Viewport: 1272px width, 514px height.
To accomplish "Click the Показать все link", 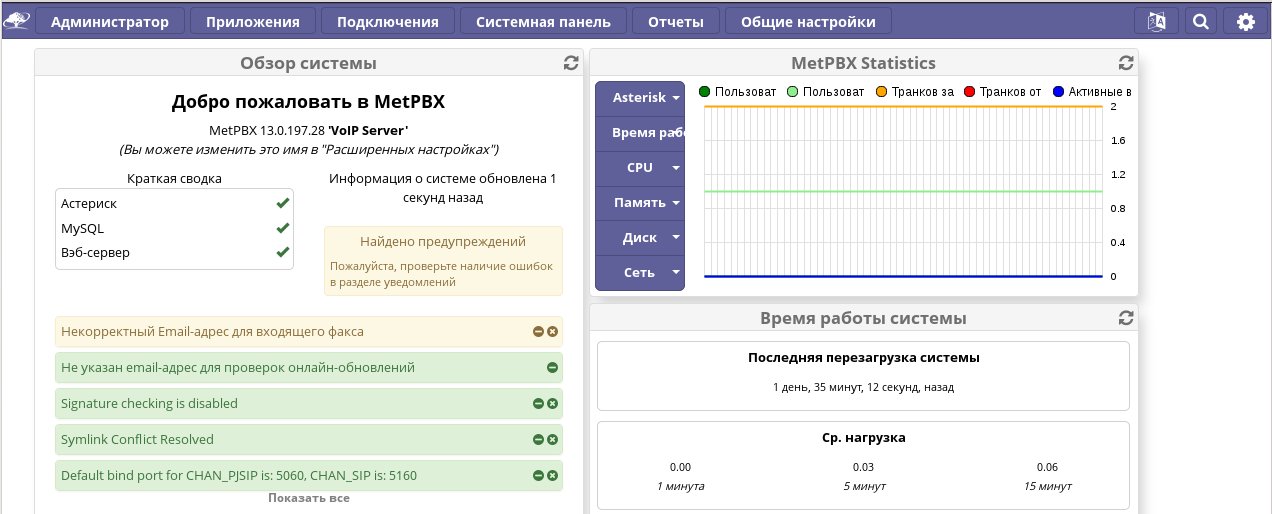I will pos(308,498).
